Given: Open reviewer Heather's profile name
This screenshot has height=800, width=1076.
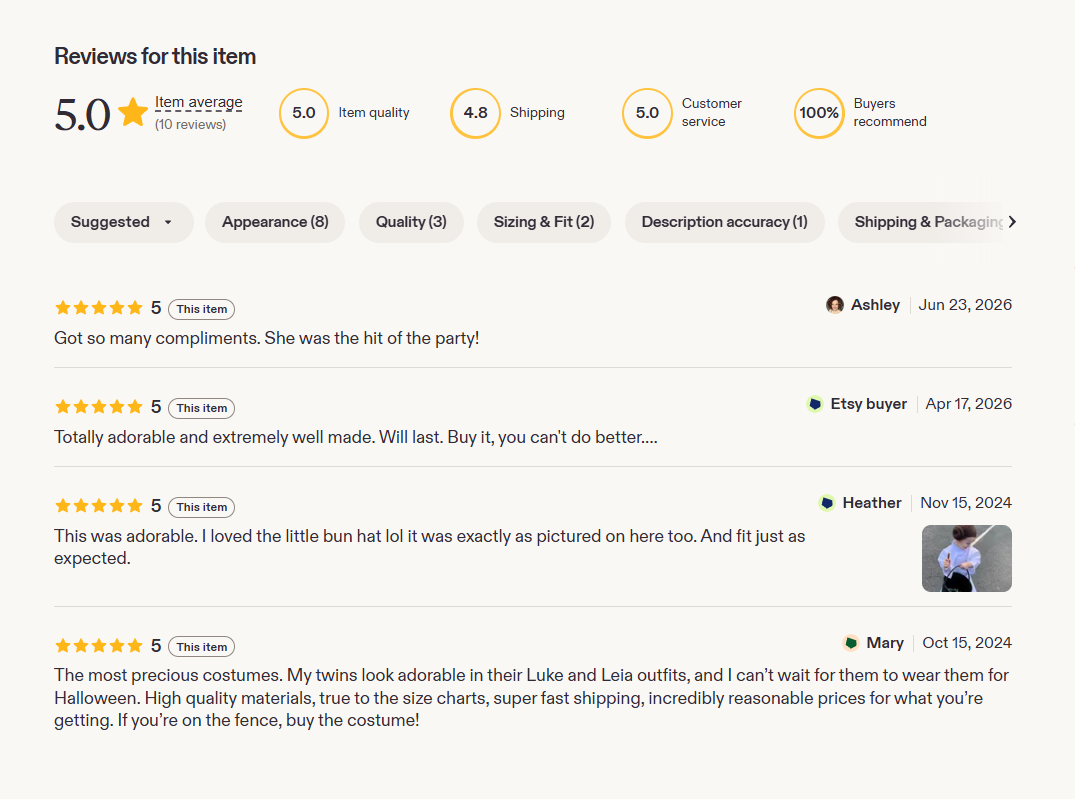Looking at the screenshot, I should pyautogui.click(x=872, y=503).
